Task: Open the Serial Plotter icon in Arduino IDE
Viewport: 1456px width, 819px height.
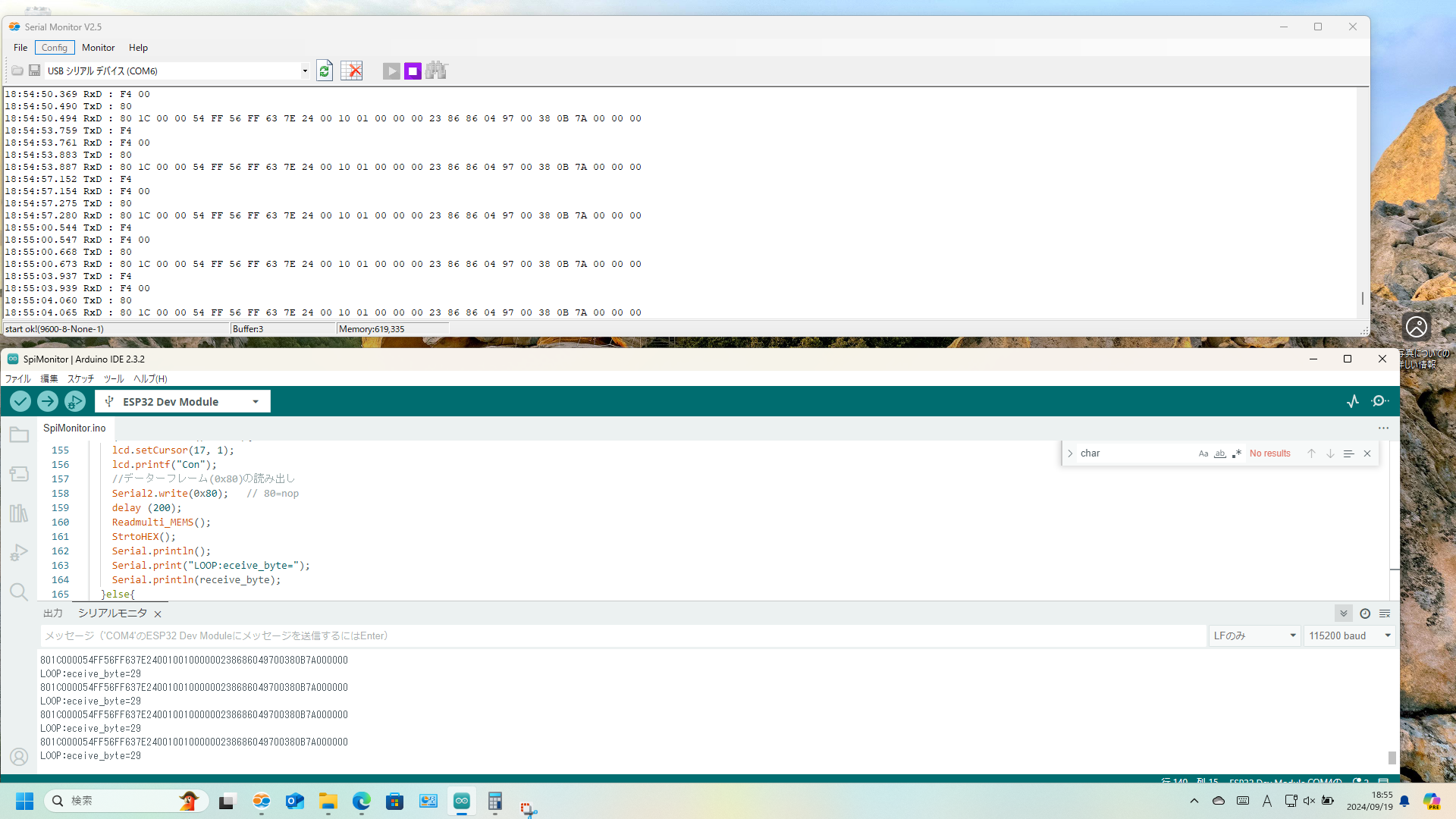Action: [1353, 401]
